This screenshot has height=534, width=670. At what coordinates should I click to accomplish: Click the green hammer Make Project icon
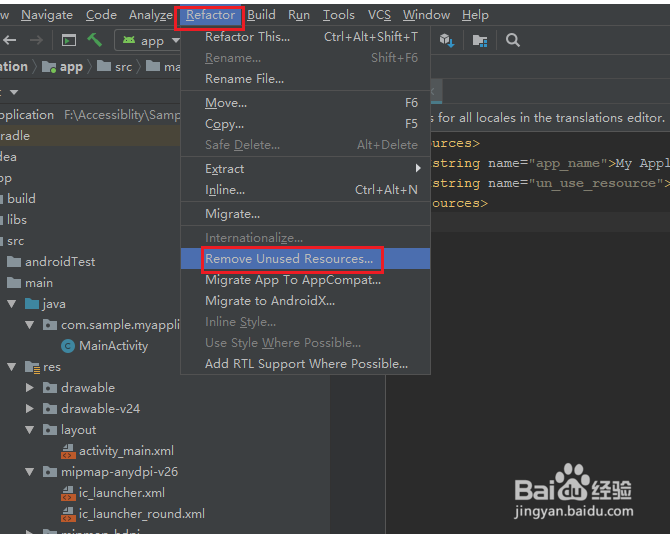coord(94,40)
